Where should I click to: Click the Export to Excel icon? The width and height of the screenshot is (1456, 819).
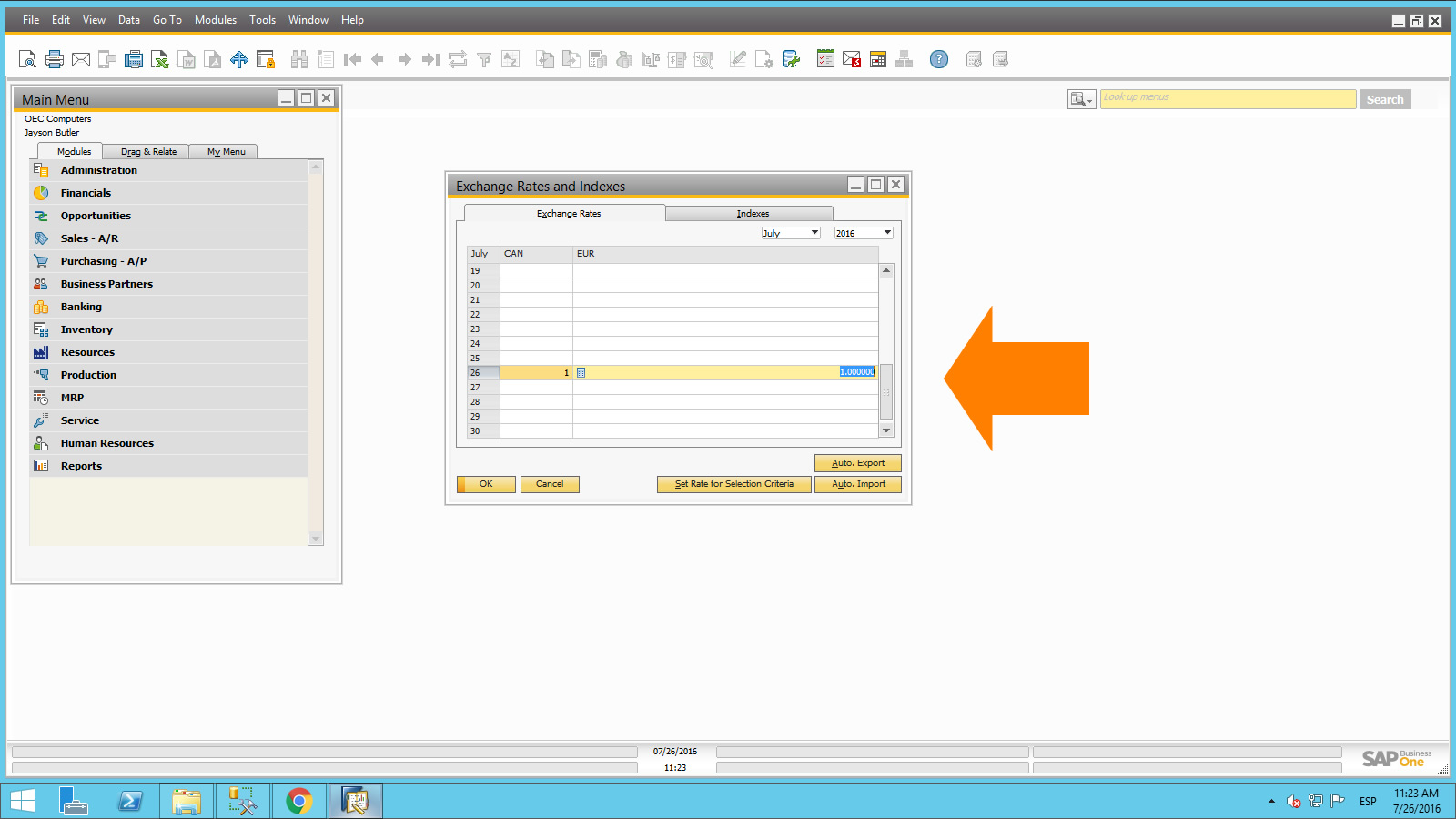[x=160, y=60]
